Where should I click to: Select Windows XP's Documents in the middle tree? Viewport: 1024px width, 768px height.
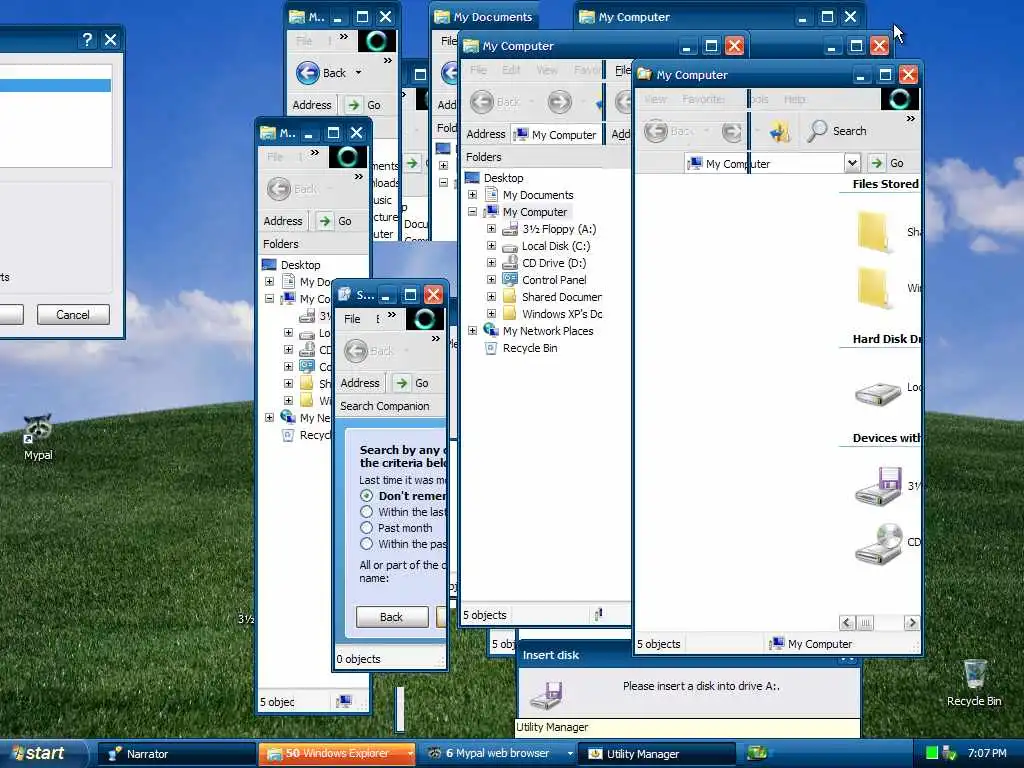click(x=562, y=314)
